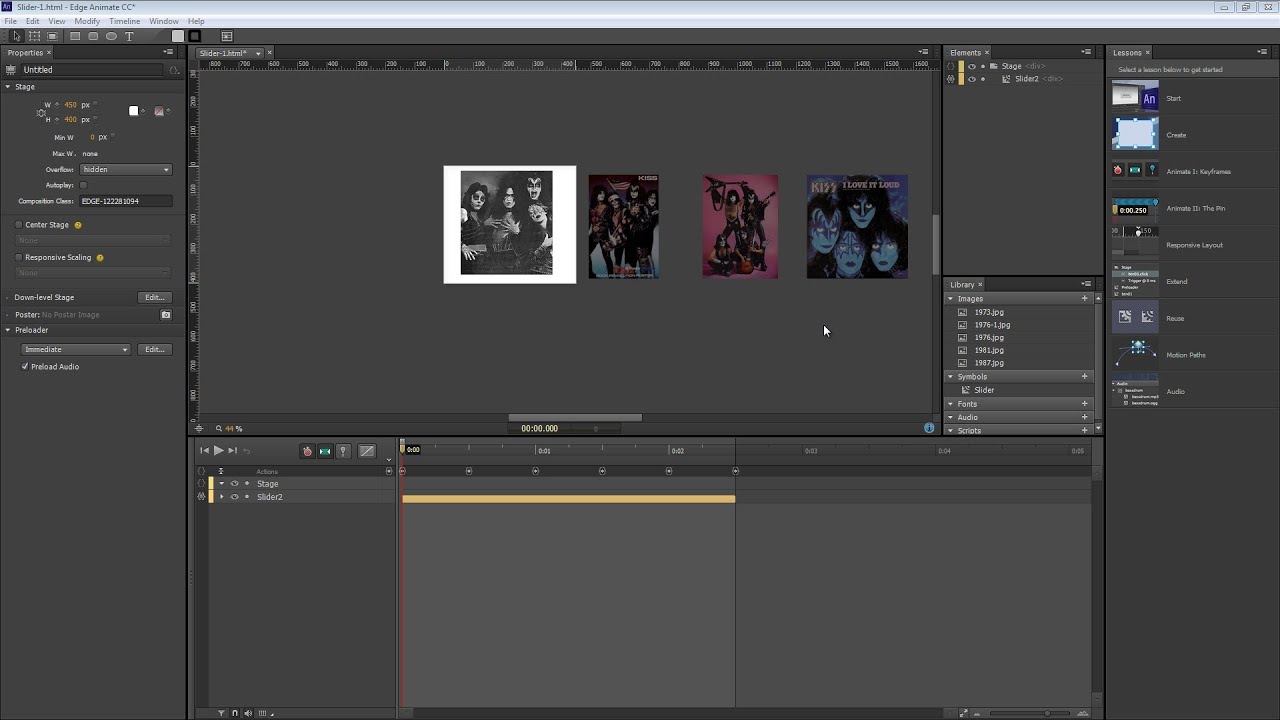Go to start of timeline
Image resolution: width=1280 pixels, height=720 pixels.
(204, 451)
